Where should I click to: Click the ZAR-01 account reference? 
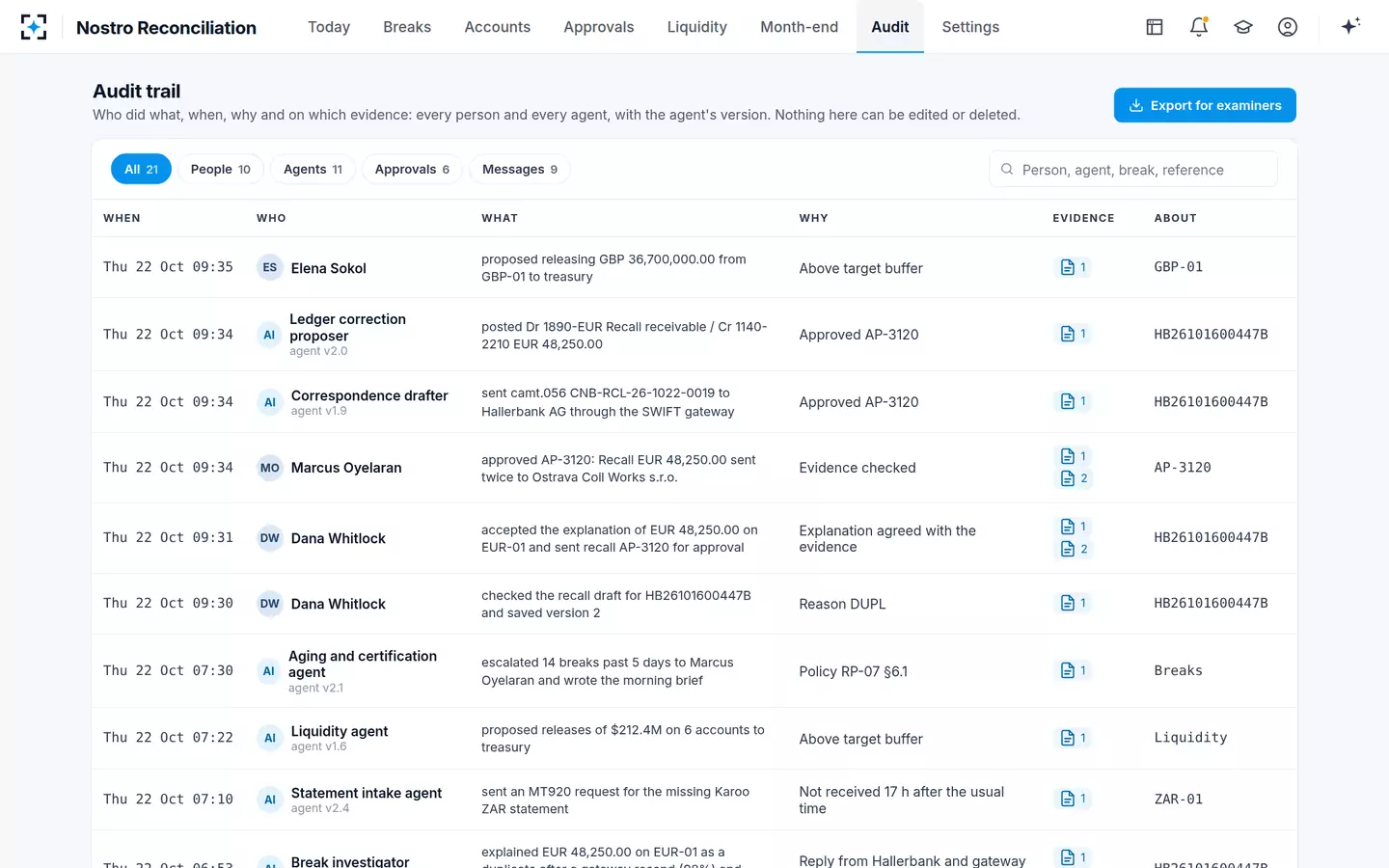click(1179, 800)
